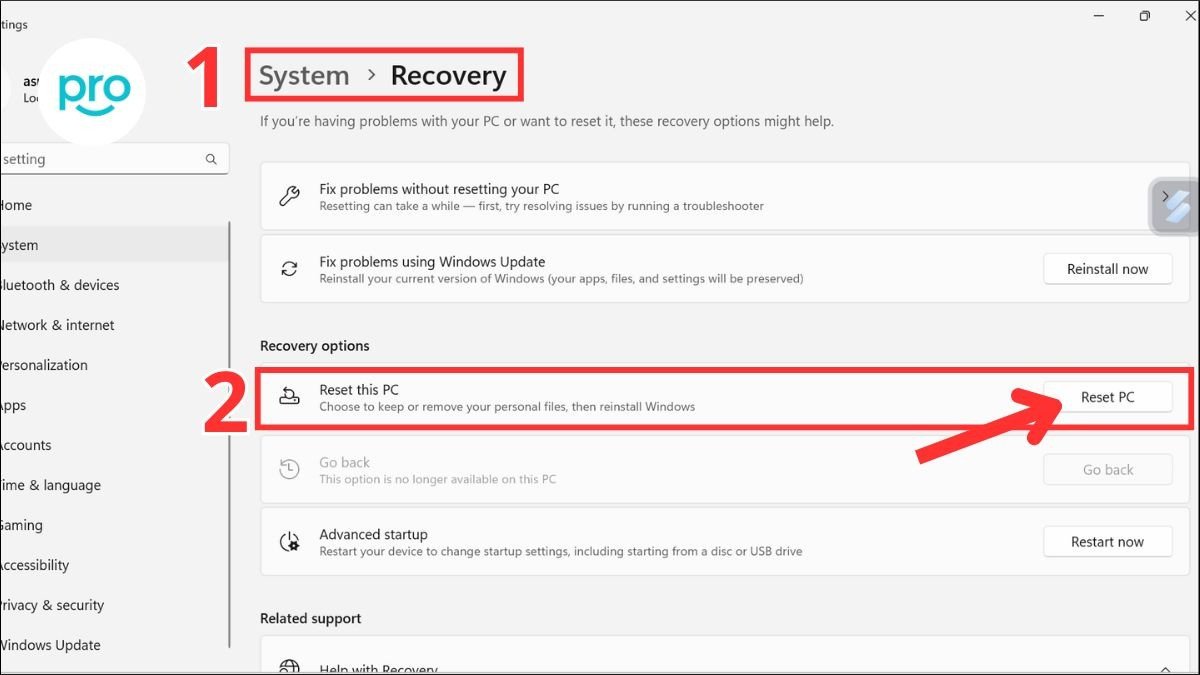Click the refresh icon beside Fix problems using Windows Update
Screen dimensions: 1200x675
click(x=289, y=268)
